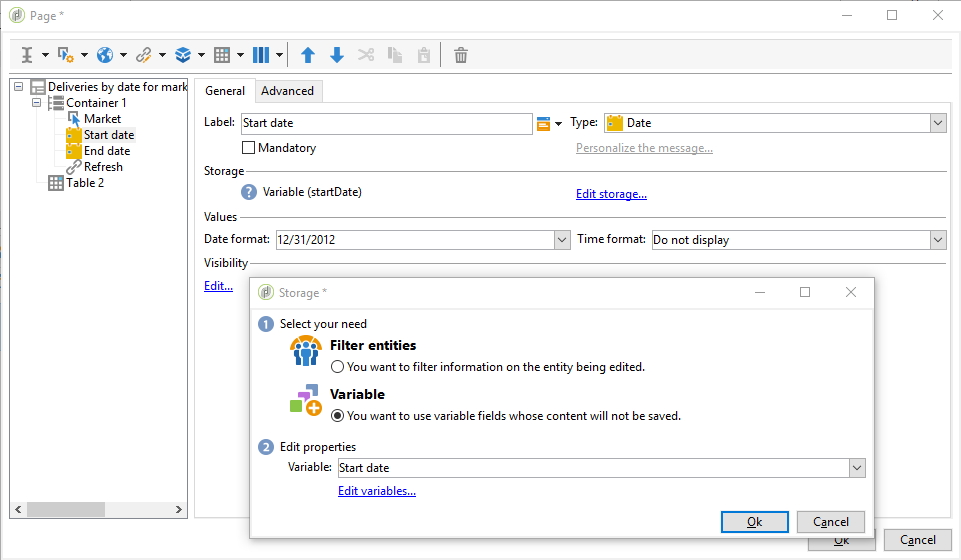Open the Date format dropdown

point(561,240)
